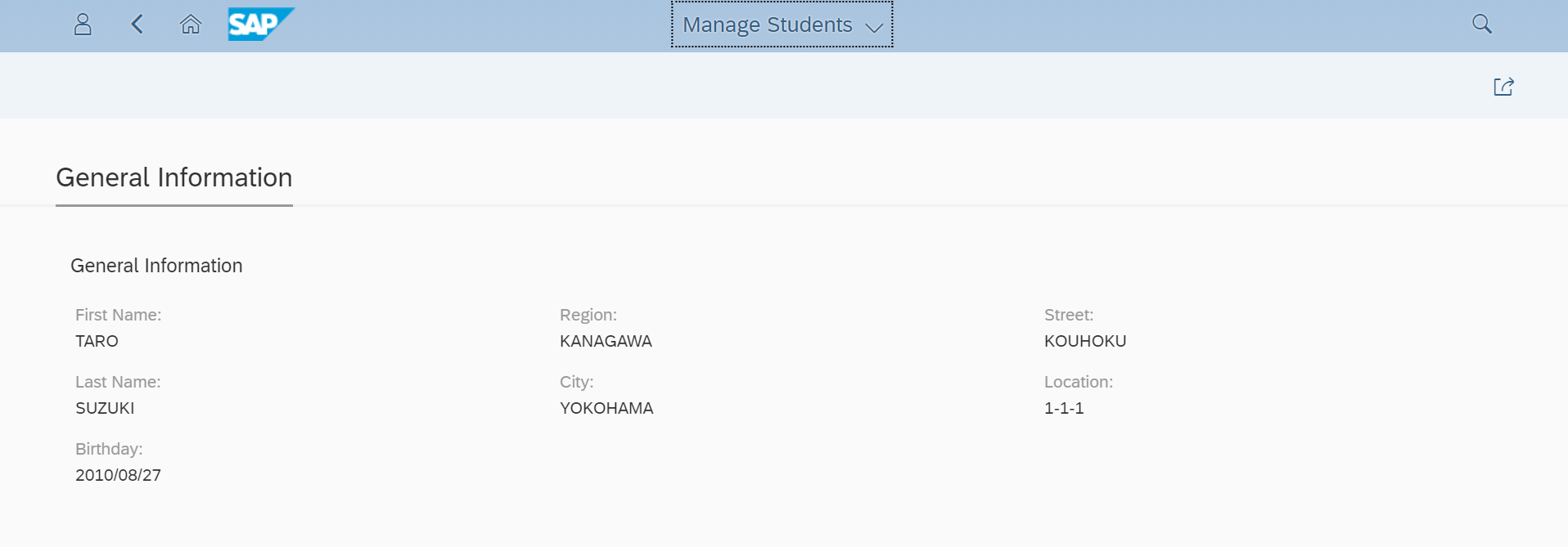Click the Location value 1-1-1

pyautogui.click(x=1064, y=408)
